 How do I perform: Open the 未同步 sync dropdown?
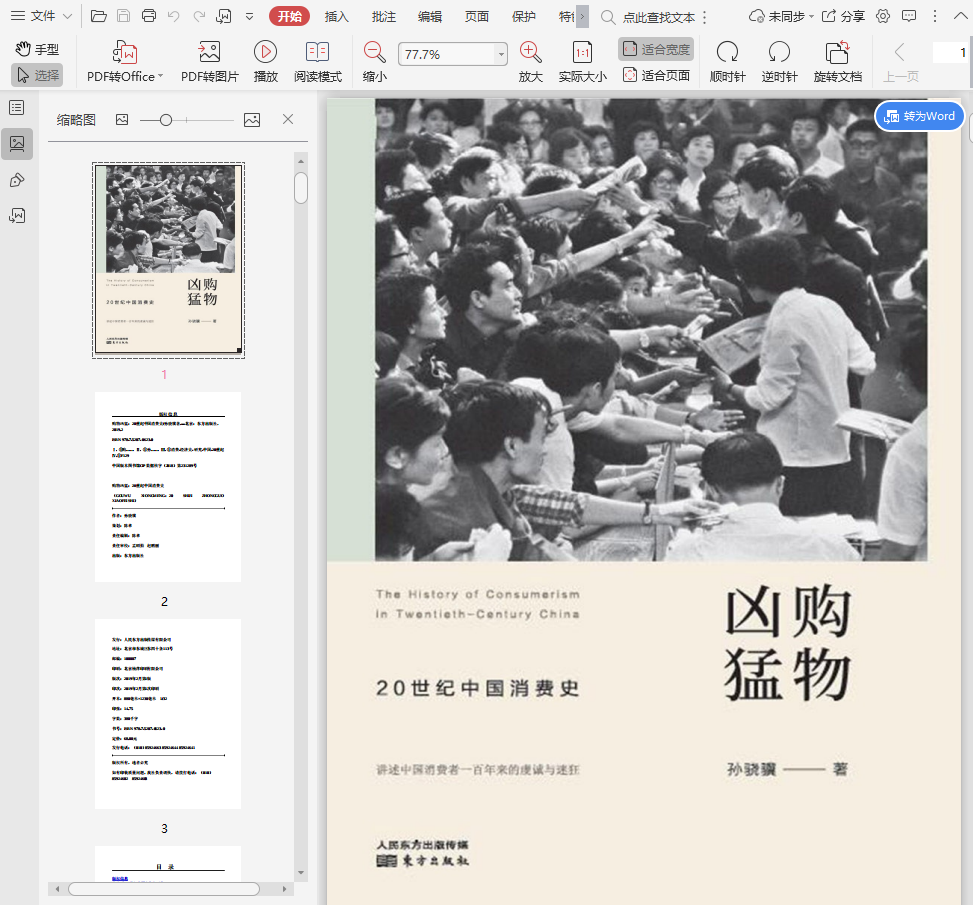(781, 17)
